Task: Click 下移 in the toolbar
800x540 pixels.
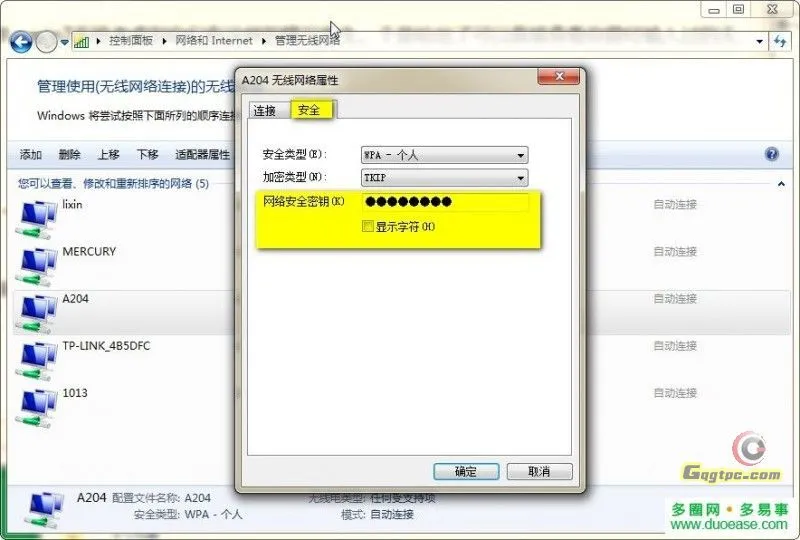Action: click(147, 154)
